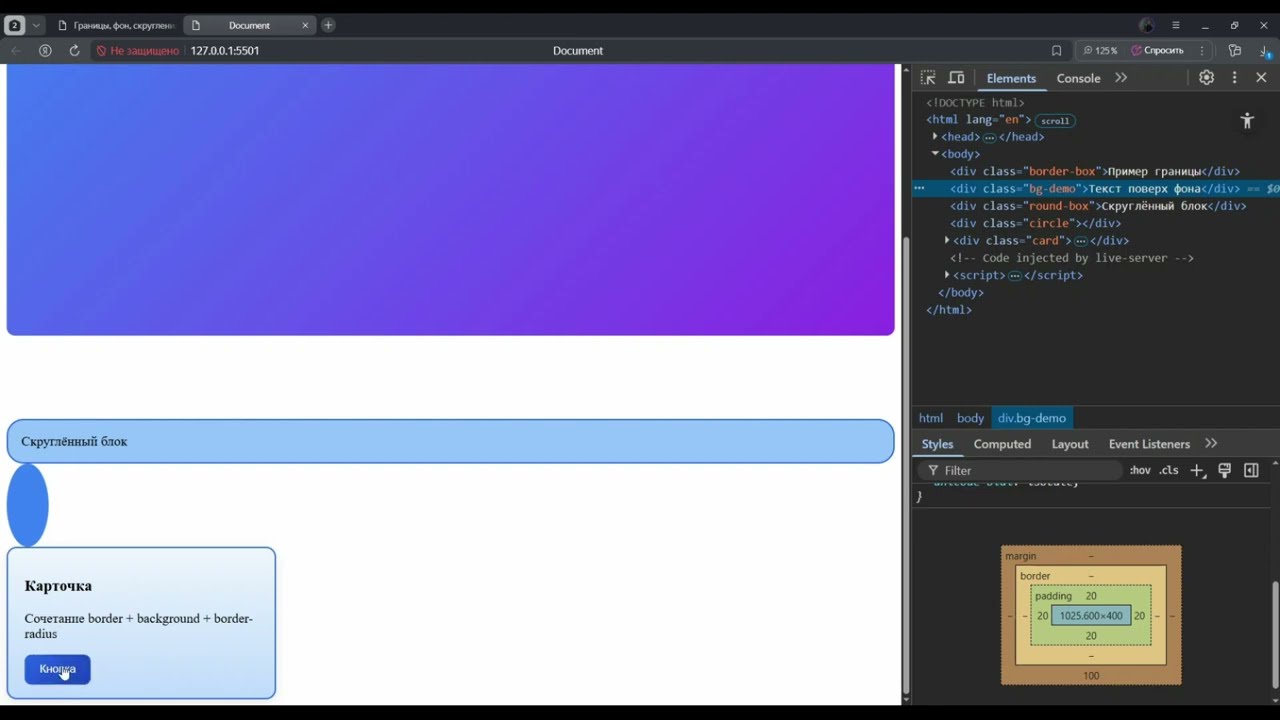Screen dimensions: 1280x720
Task: Open accessibility tree view icon
Action: point(1247,121)
